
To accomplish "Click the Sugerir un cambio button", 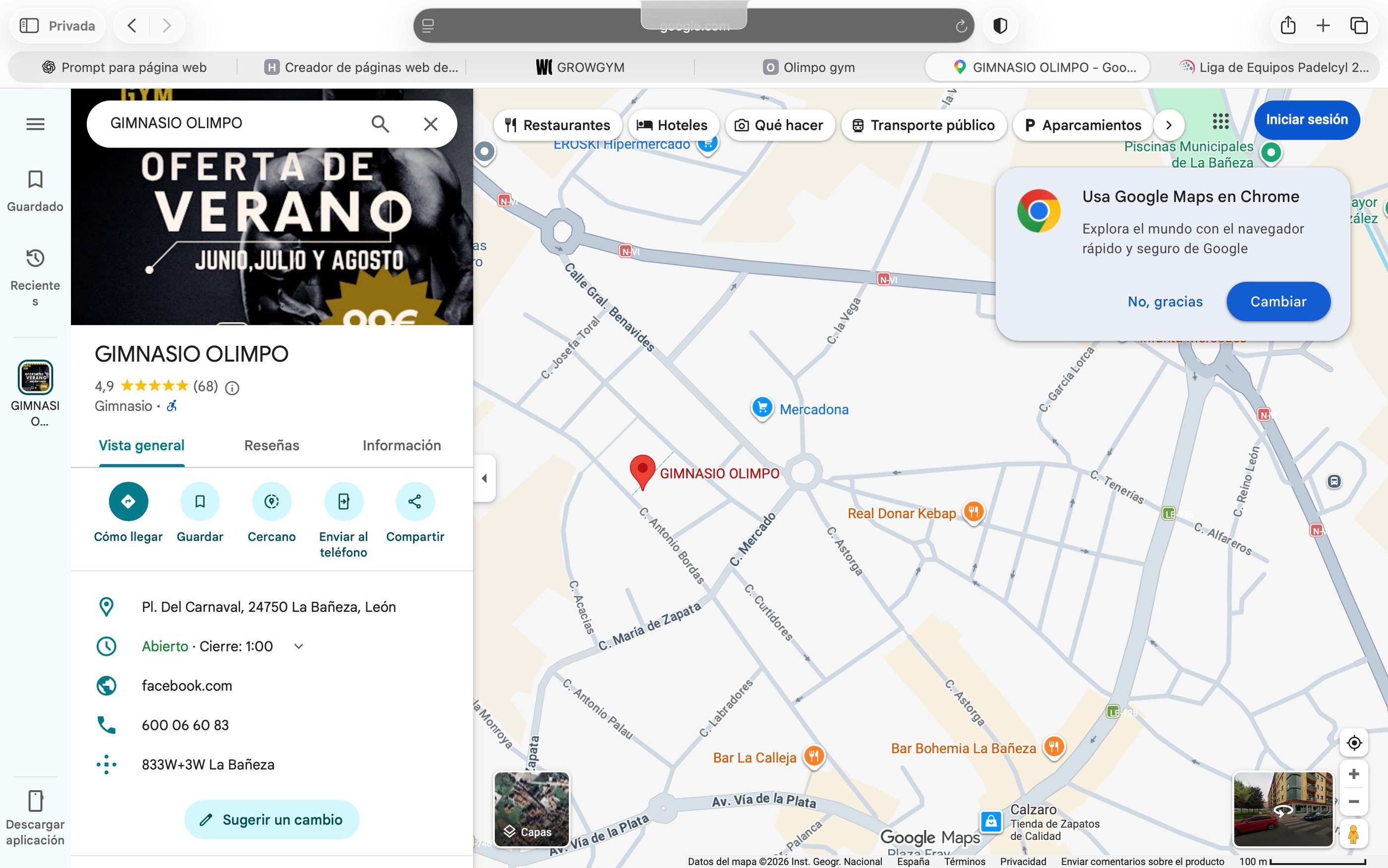I will tap(272, 820).
